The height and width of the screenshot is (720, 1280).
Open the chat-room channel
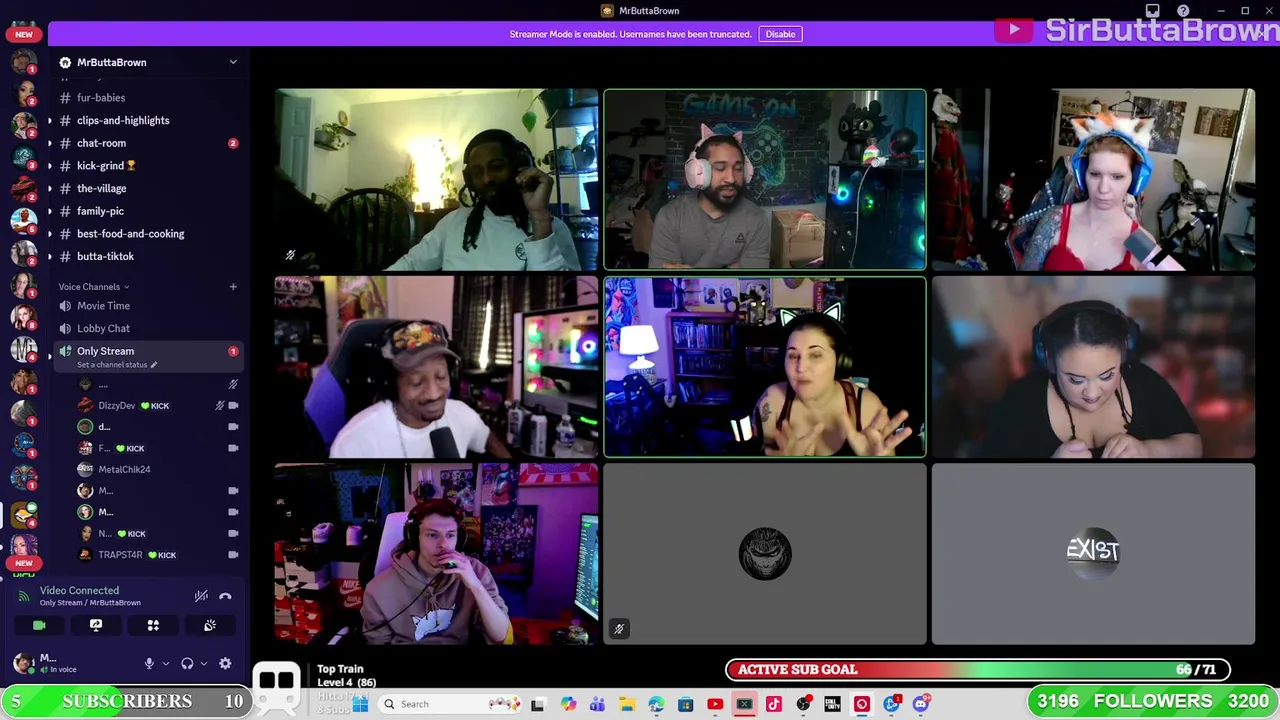tap(101, 143)
